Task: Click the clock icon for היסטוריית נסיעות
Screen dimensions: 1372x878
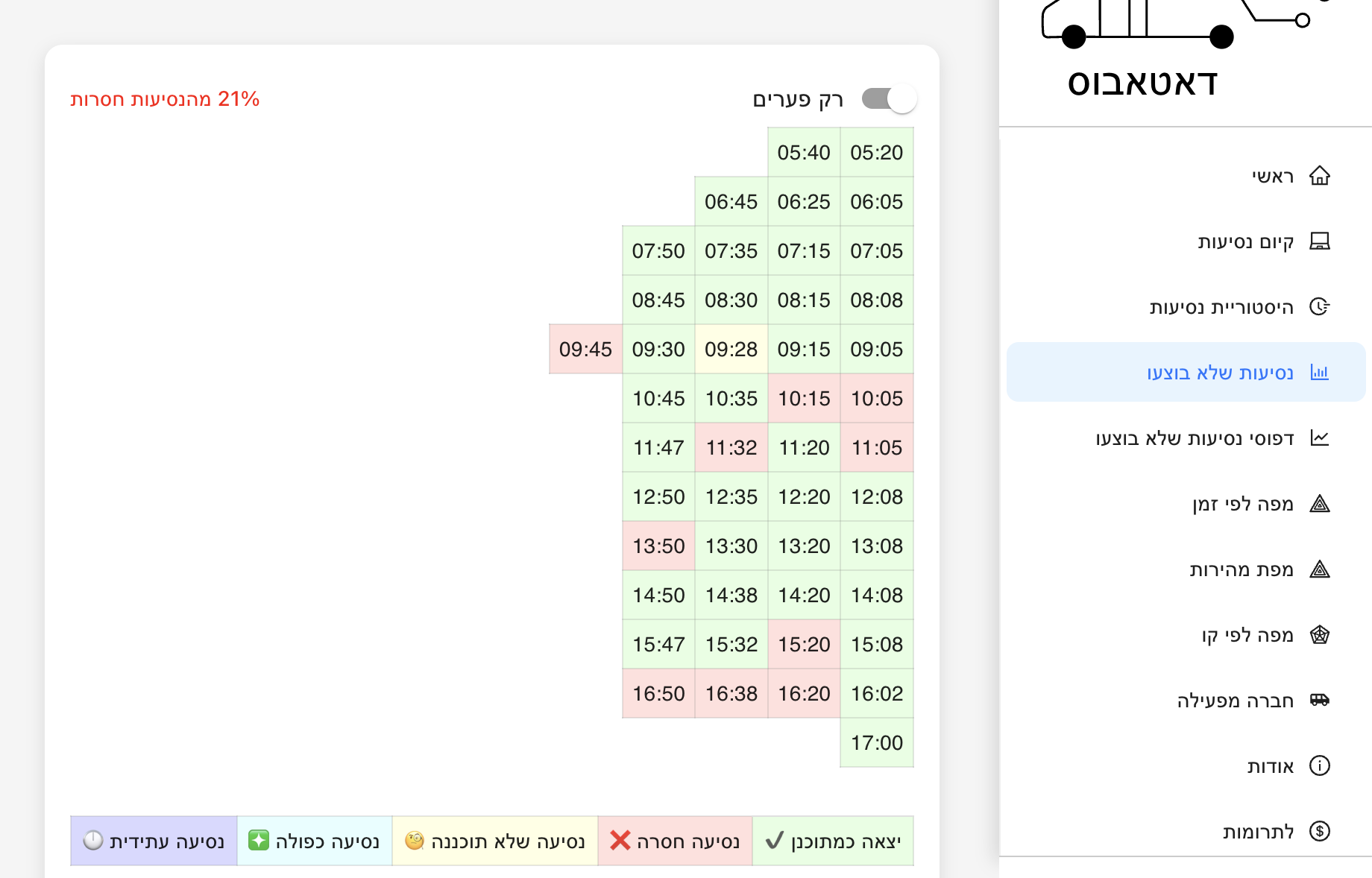Action: [1319, 307]
